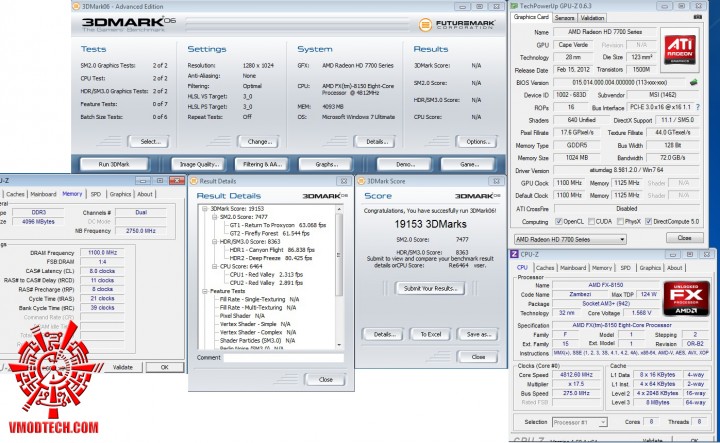Viewport: 720px width, 443px height.
Task: Click the TechPowerUp GPU-Z title bar icon
Action: (514, 6)
